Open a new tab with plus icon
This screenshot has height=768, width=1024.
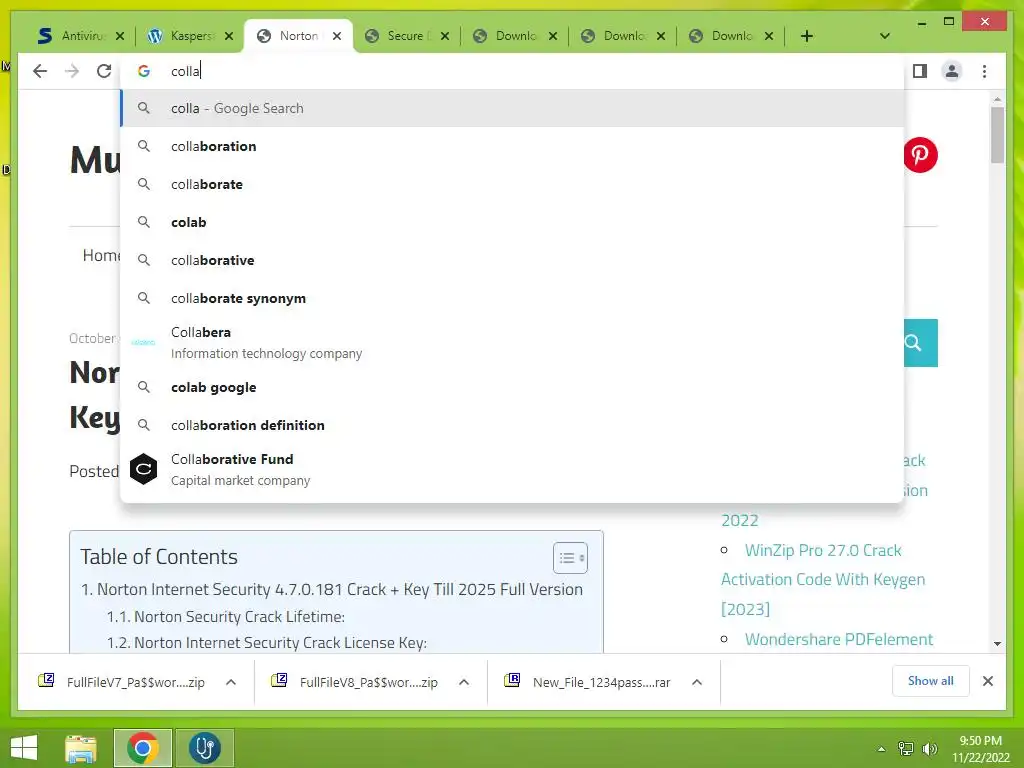(x=807, y=36)
